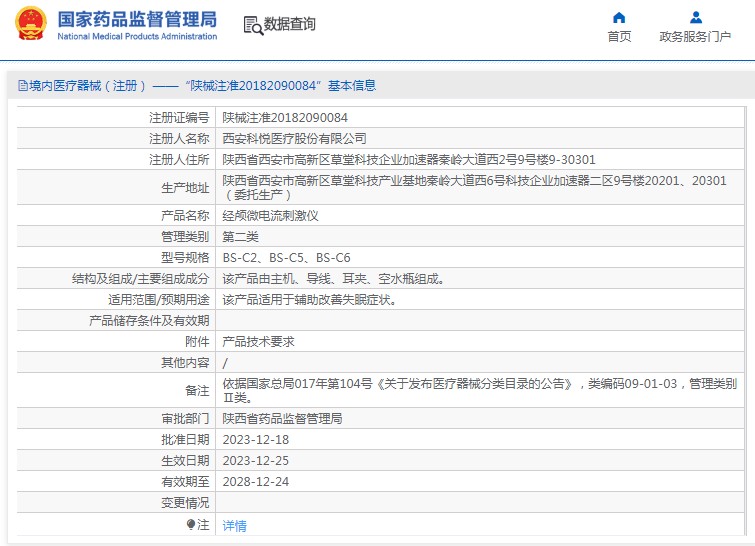Click the 境内医疗器械（注册）基本信息 header
Image resolution: width=755 pixels, height=546 pixels.
197,86
